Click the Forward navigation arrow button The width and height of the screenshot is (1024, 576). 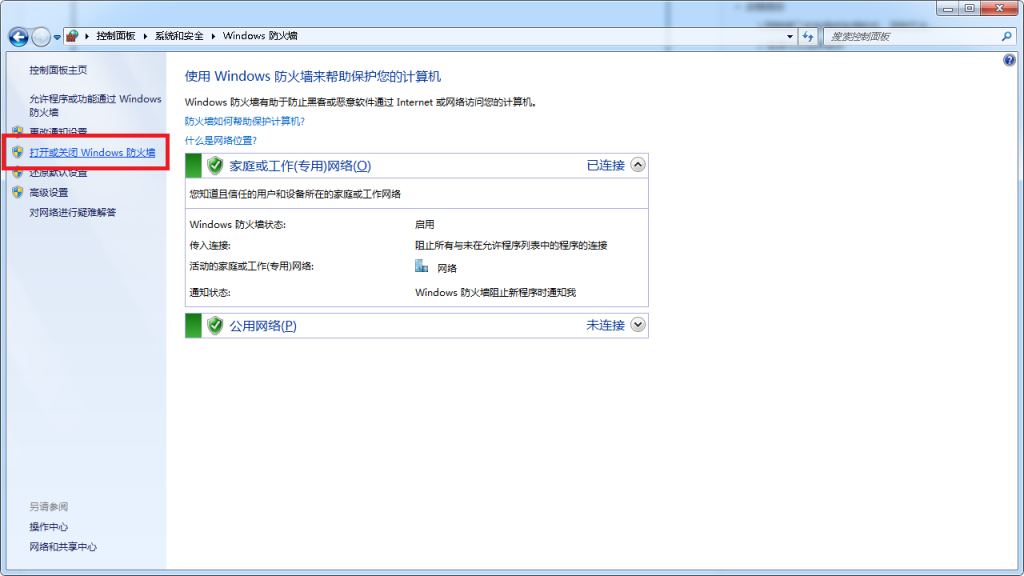[41, 37]
